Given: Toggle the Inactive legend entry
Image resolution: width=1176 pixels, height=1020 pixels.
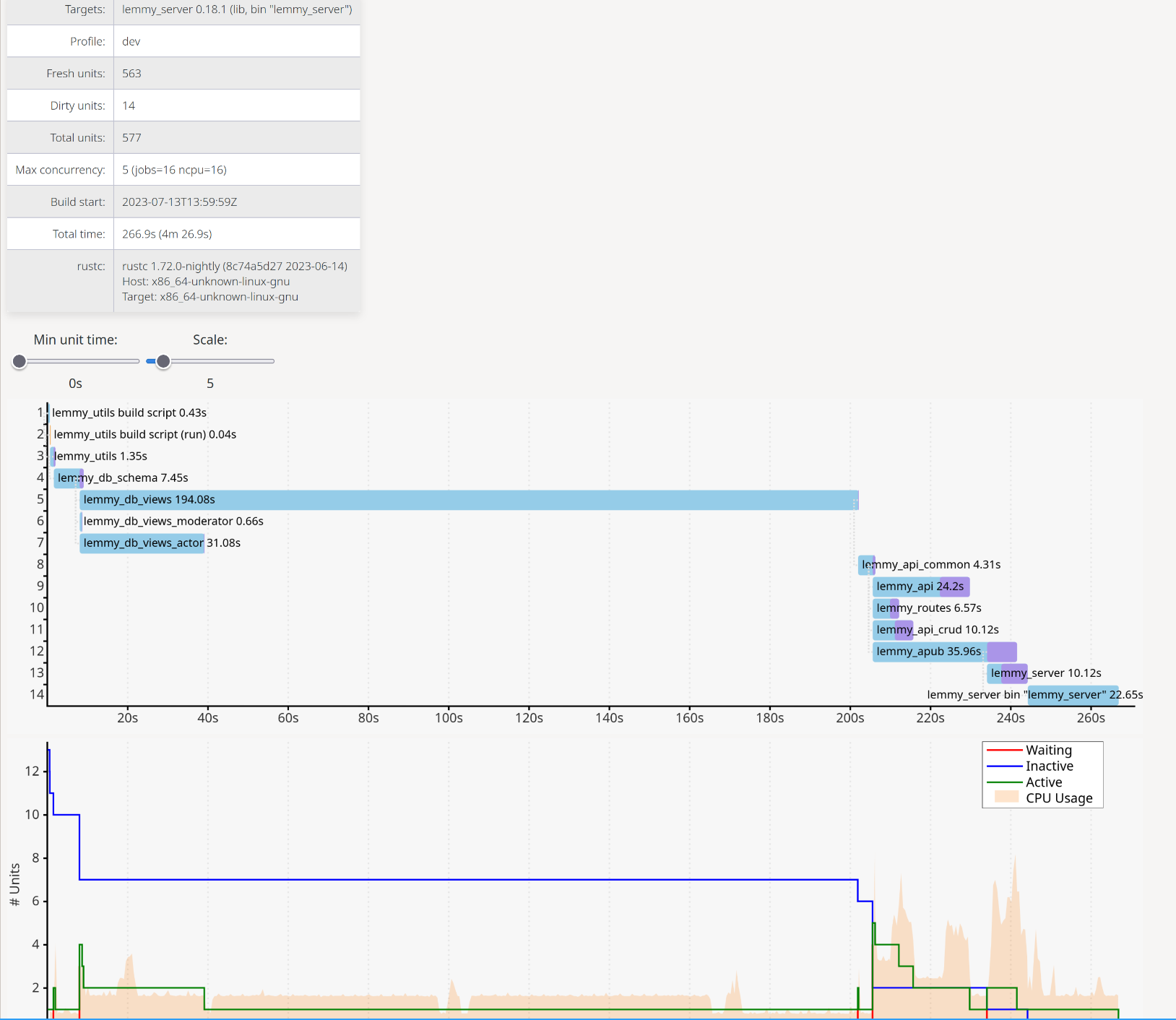Looking at the screenshot, I should click(1043, 766).
